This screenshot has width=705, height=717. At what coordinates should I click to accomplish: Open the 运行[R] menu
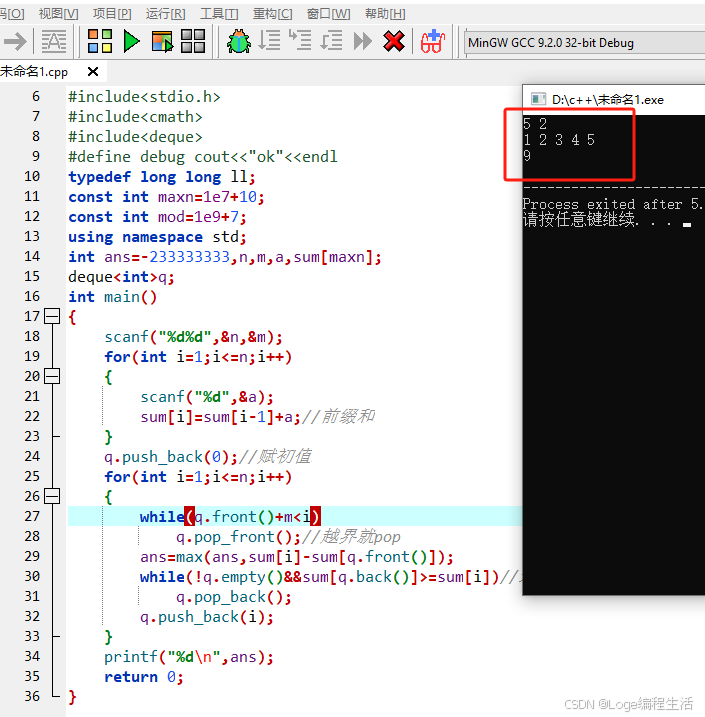166,14
